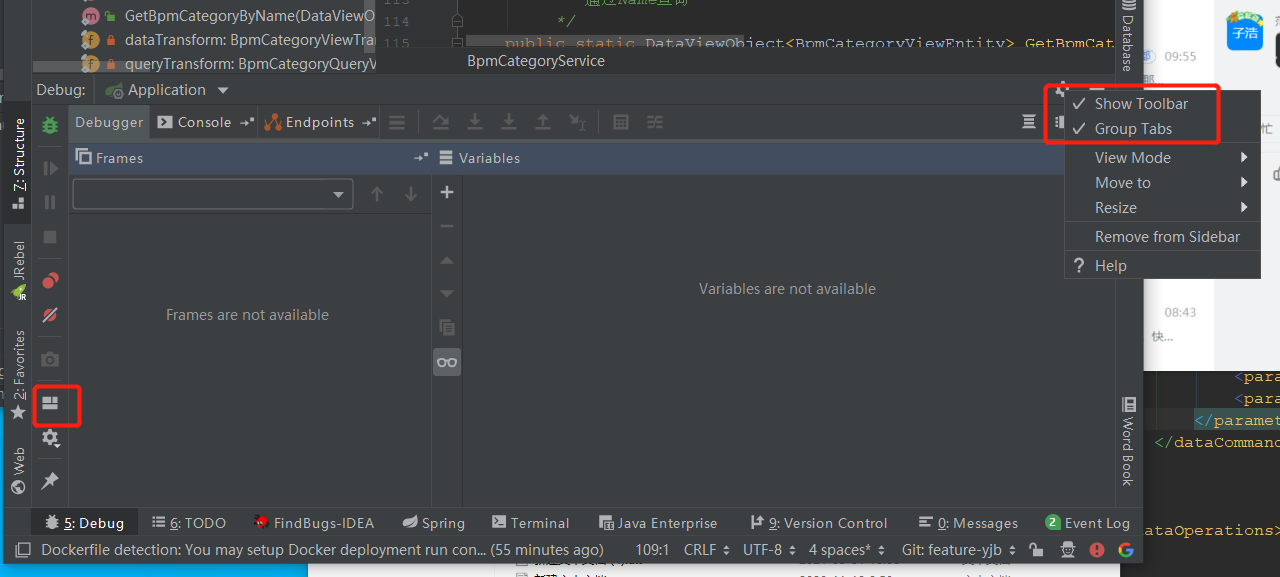This screenshot has width=1280, height=577.
Task: Click the Stop debug square icon
Action: click(50, 237)
